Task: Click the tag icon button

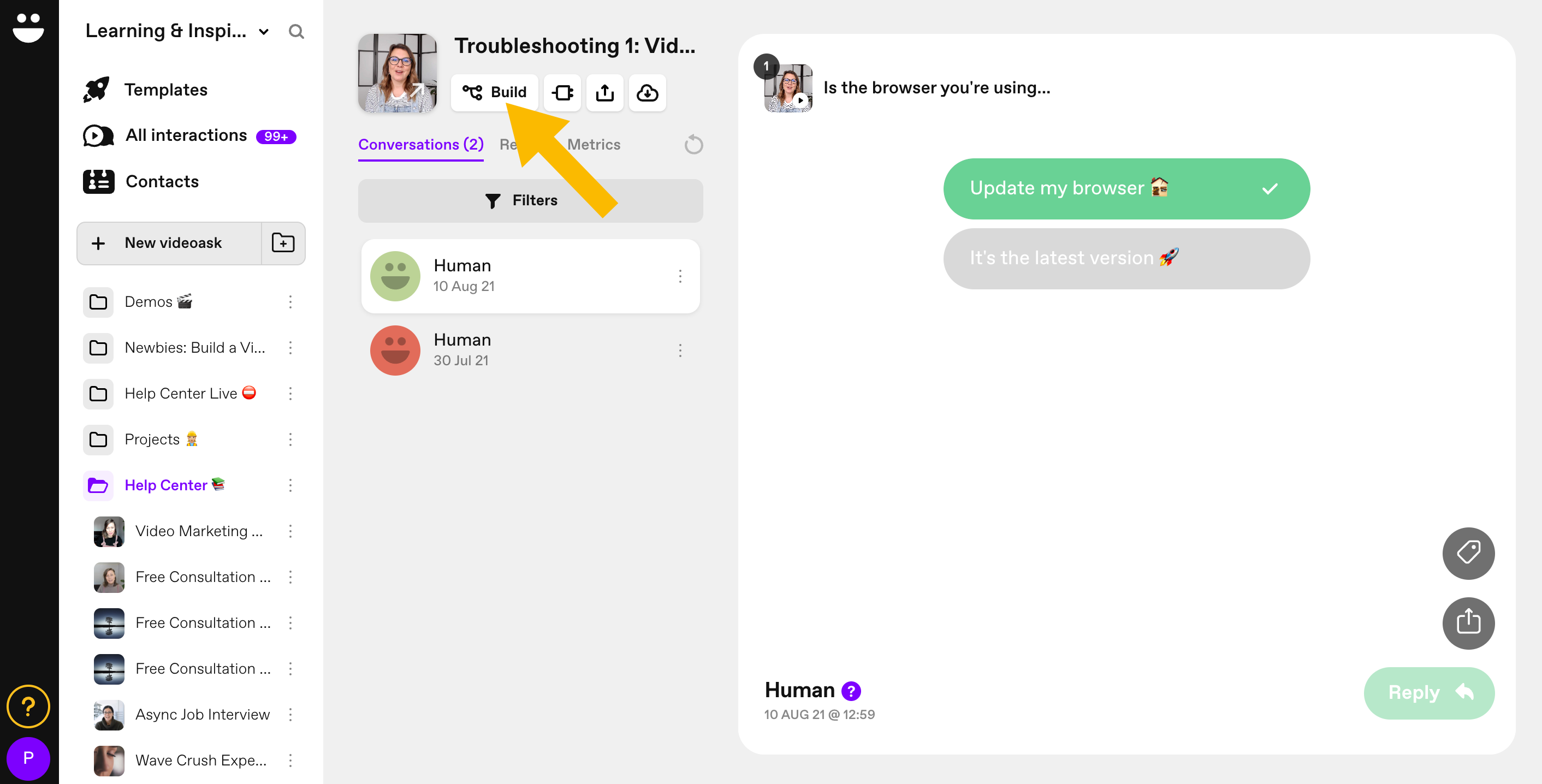Action: click(1468, 553)
